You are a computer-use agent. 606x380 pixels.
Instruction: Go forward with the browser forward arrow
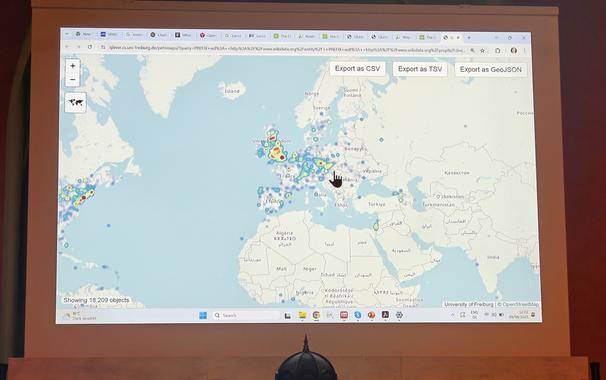coord(78,46)
